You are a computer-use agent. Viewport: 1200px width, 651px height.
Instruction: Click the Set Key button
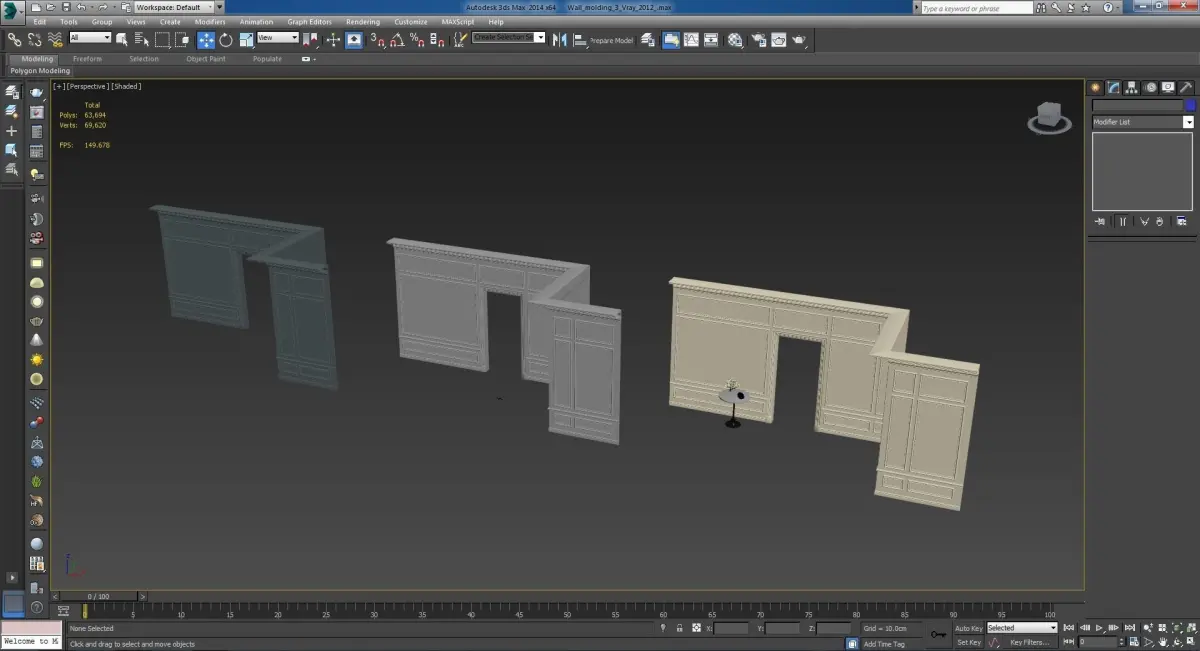point(969,642)
